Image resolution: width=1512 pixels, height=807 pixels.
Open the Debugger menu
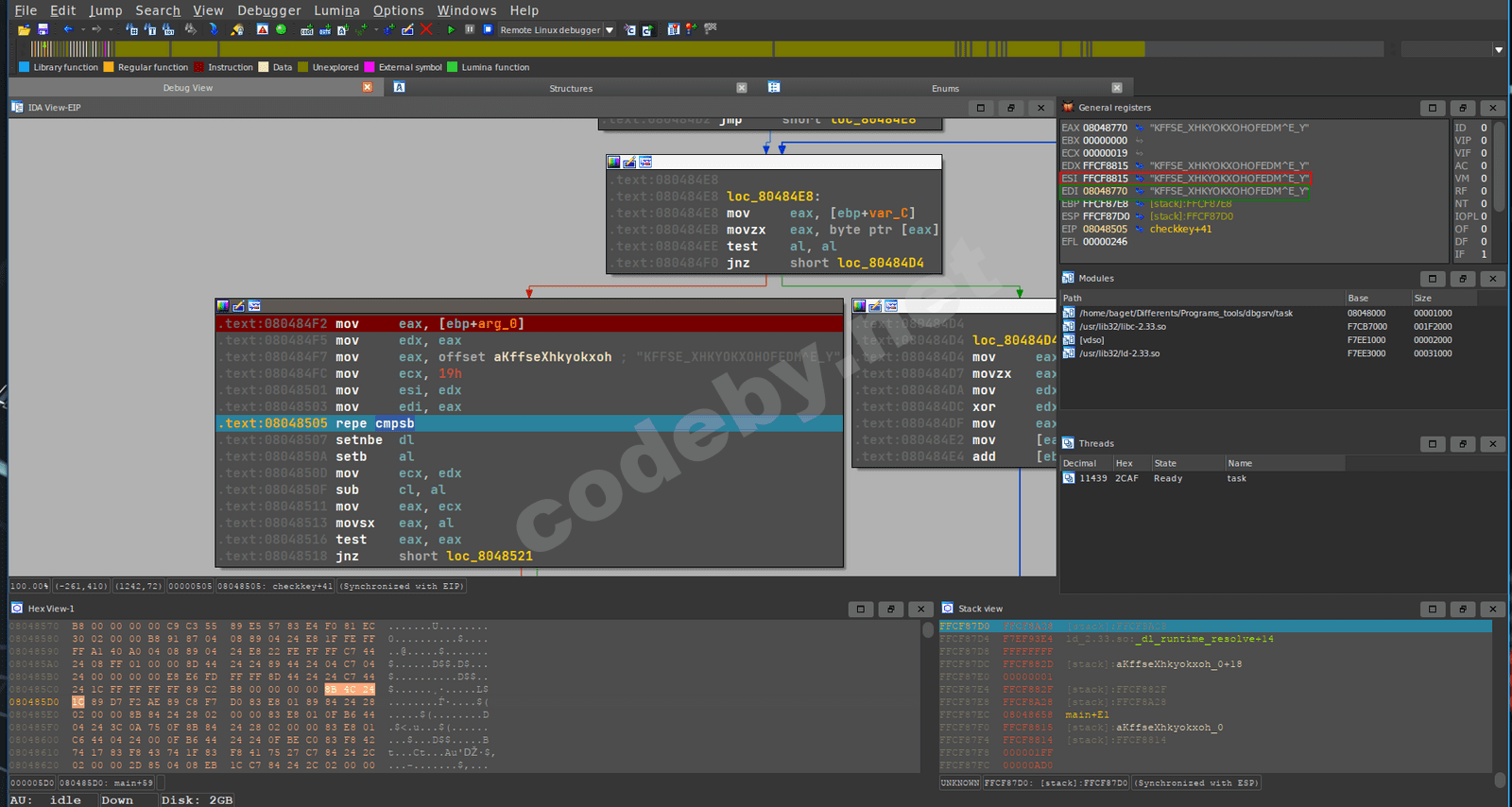pyautogui.click(x=269, y=10)
